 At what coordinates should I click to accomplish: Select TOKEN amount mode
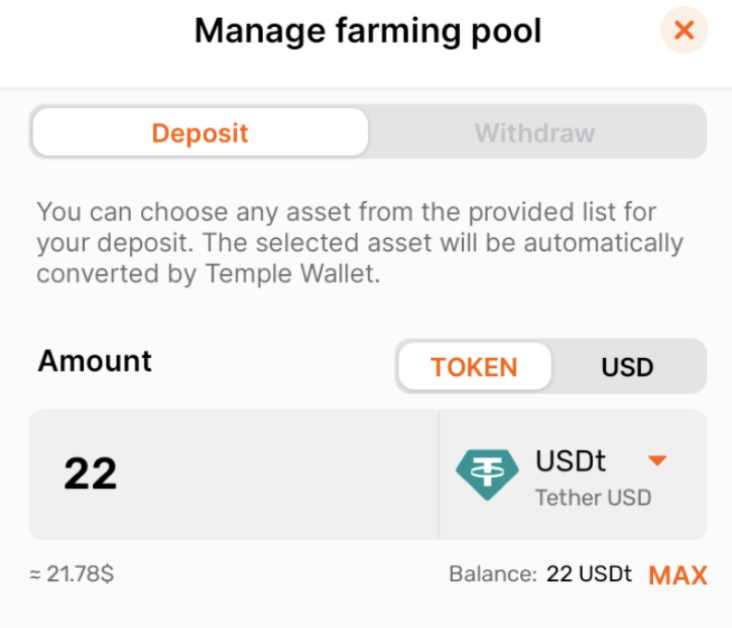pos(474,367)
